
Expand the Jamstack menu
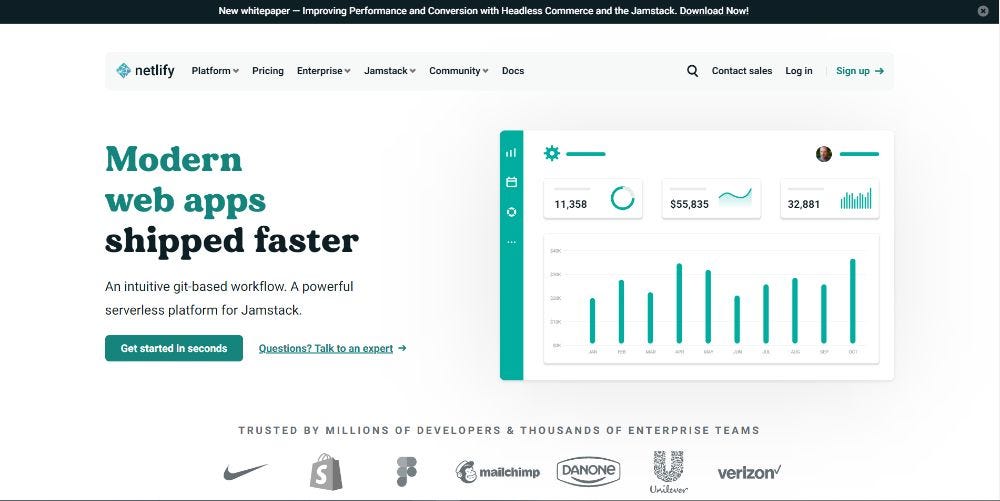coord(390,71)
